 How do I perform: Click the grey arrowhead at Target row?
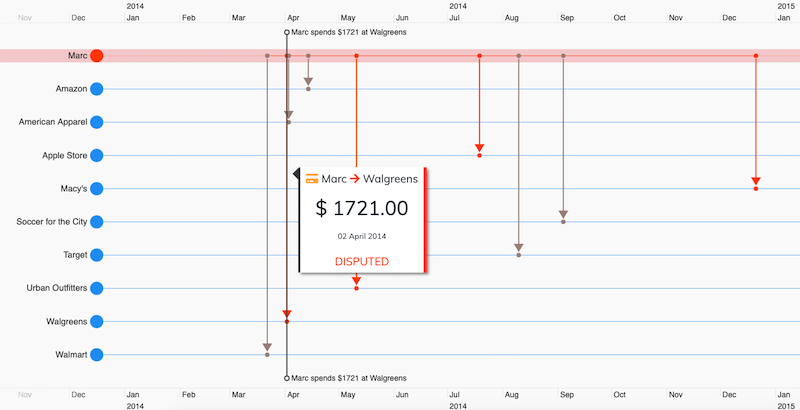(x=518, y=247)
